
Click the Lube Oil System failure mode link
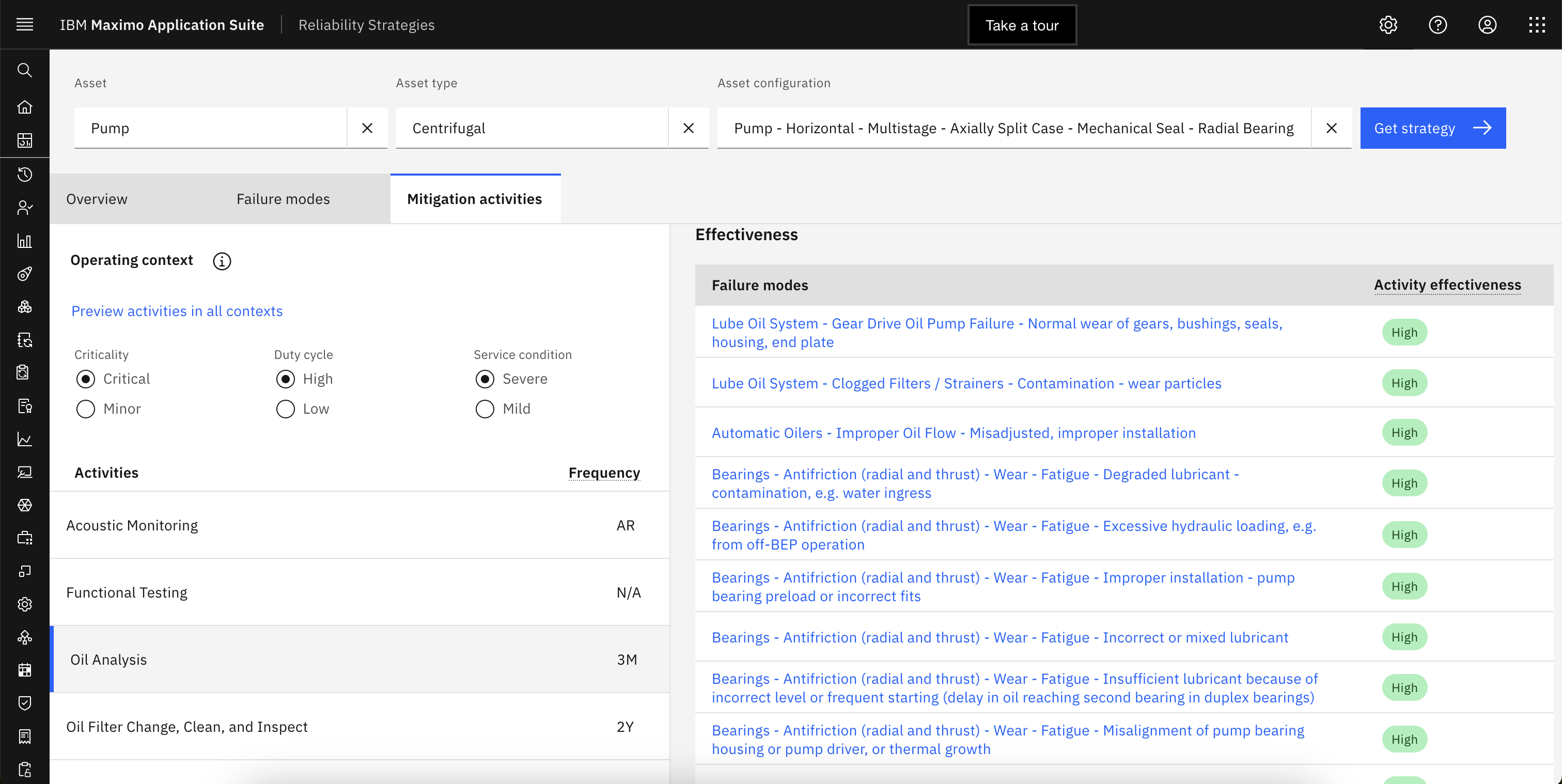996,332
